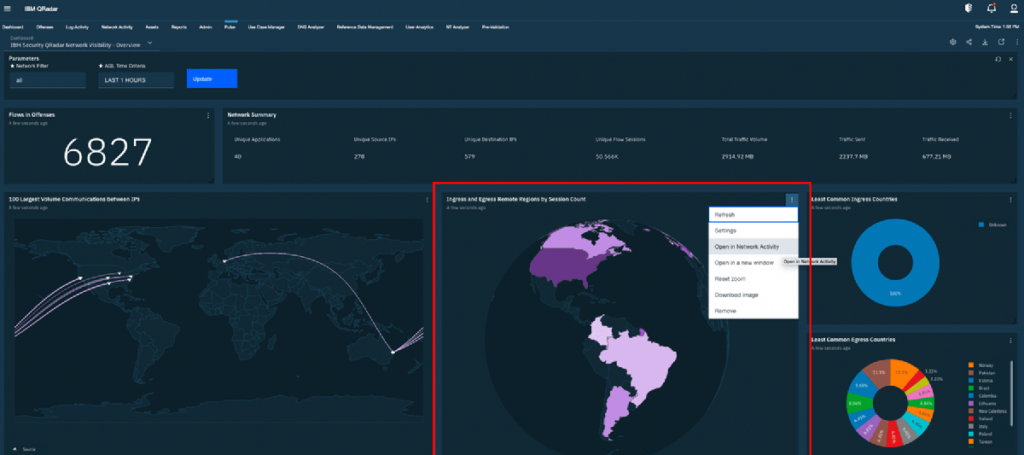Open the Admin tab
This screenshot has width=1024, height=455.
point(205,27)
